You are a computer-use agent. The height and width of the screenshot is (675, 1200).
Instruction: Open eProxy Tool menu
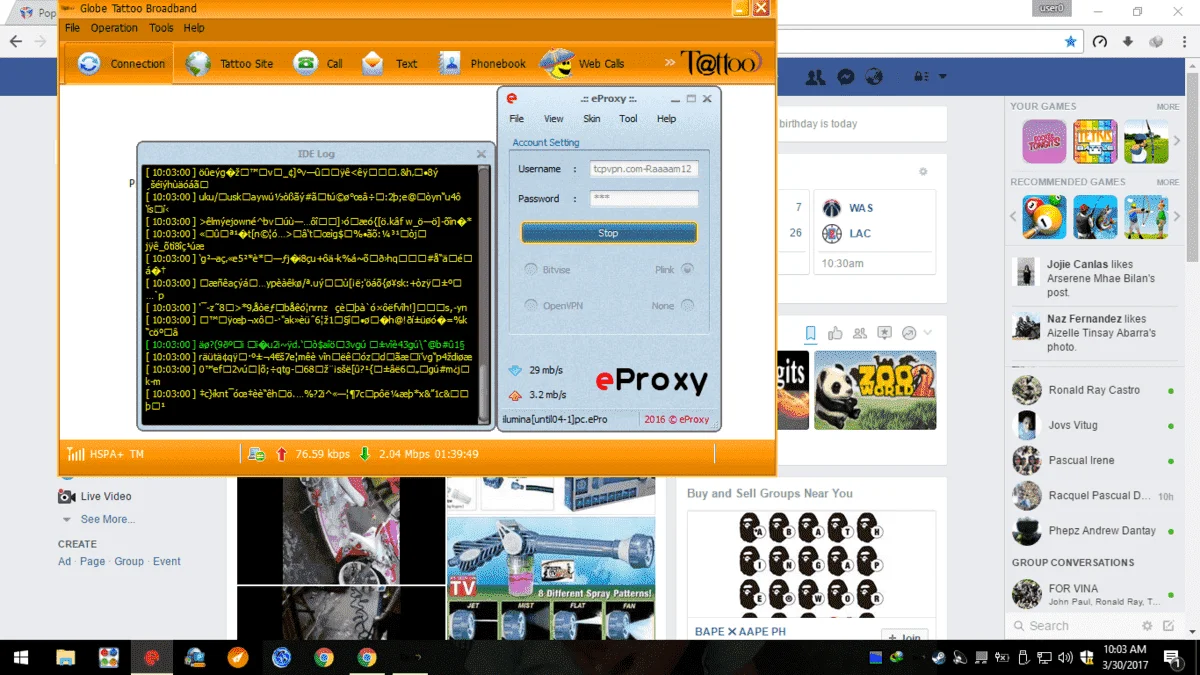click(x=628, y=118)
